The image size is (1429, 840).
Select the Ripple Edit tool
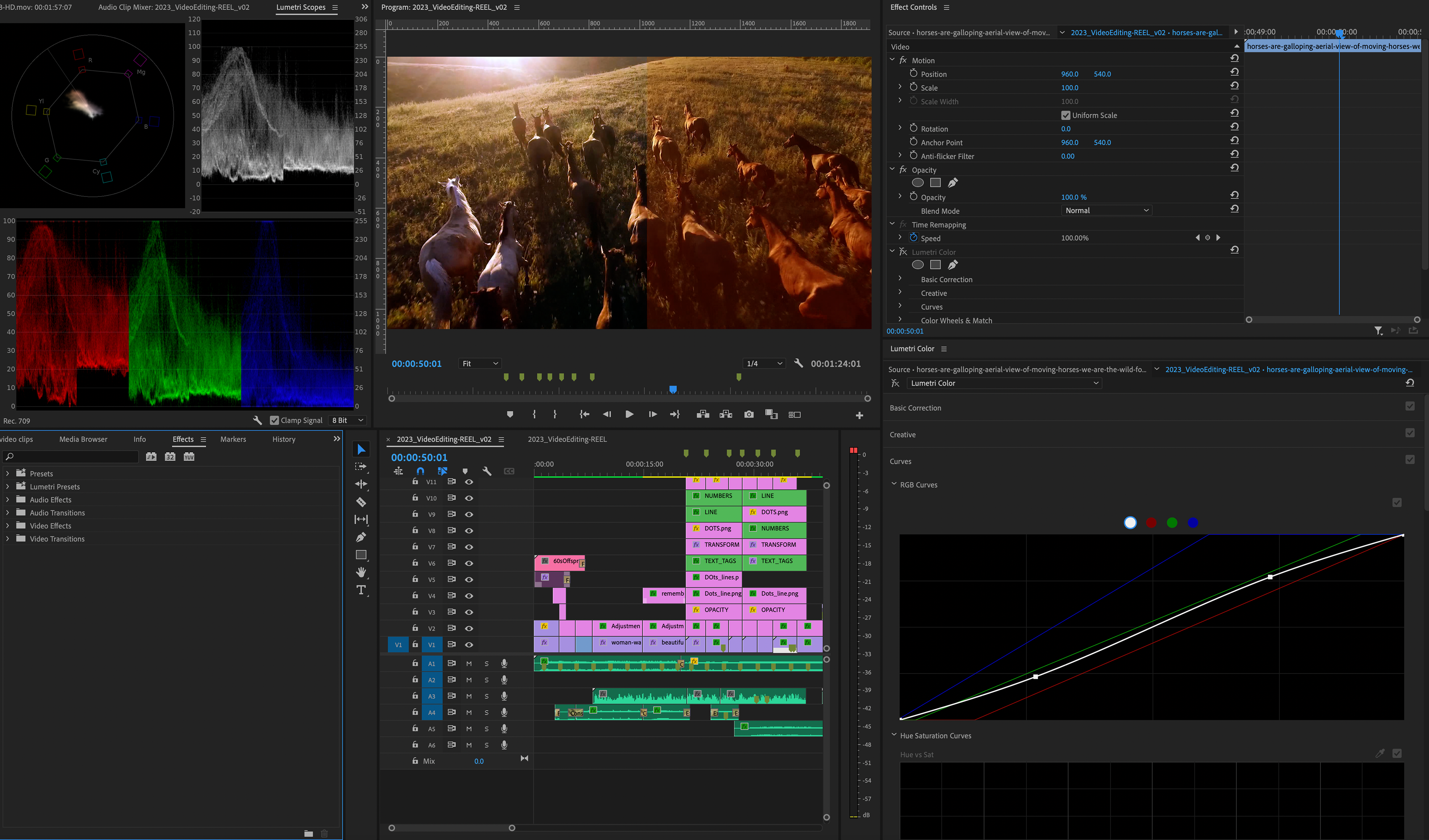pyautogui.click(x=361, y=484)
